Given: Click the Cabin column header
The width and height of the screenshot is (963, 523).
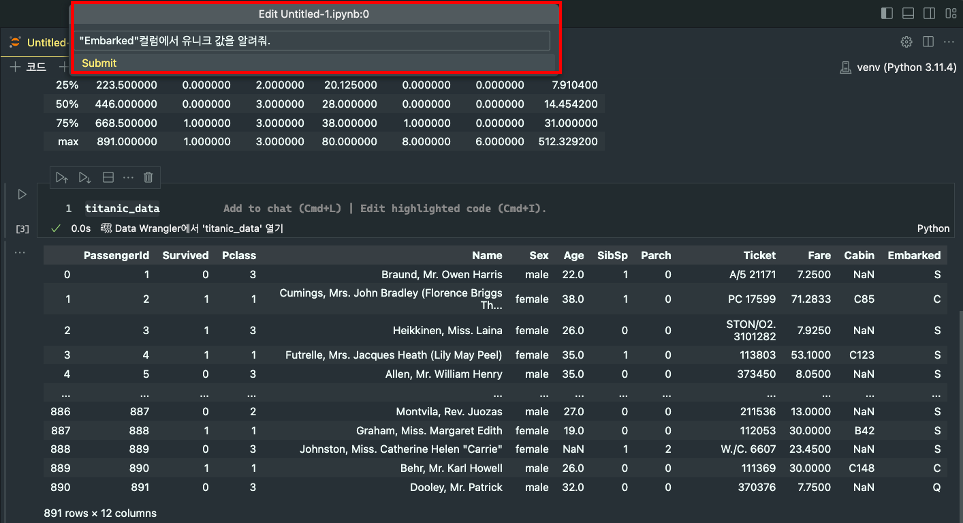Looking at the screenshot, I should pyautogui.click(x=859, y=255).
